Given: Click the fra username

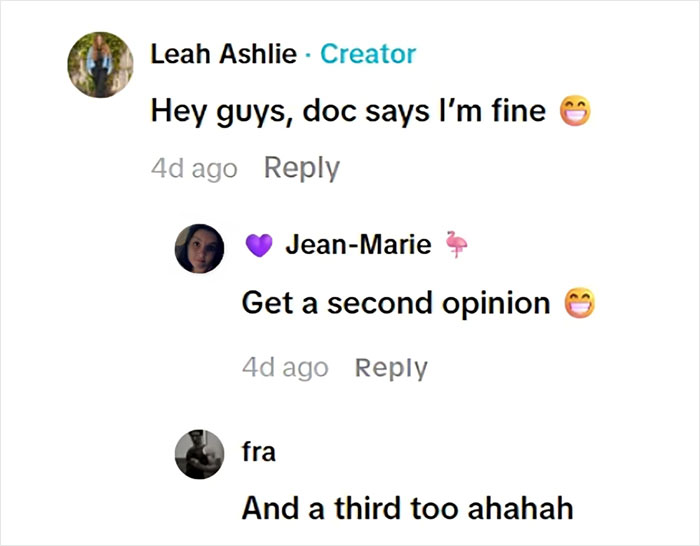Looking at the screenshot, I should point(258,451).
